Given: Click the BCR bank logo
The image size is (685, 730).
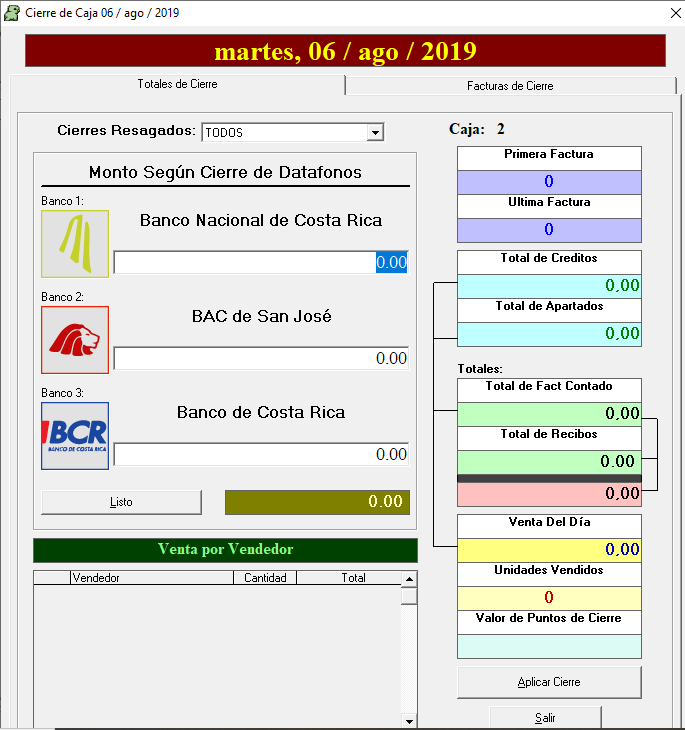Looking at the screenshot, I should point(75,436).
